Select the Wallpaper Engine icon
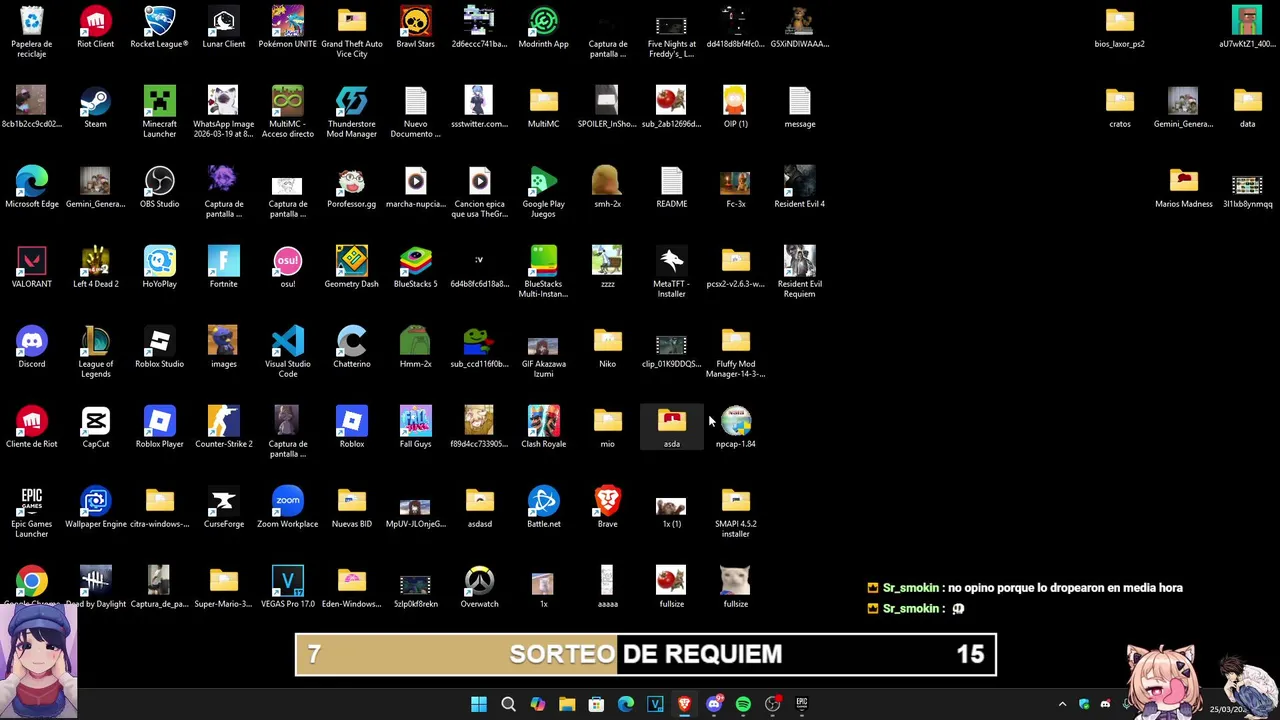 (96, 502)
